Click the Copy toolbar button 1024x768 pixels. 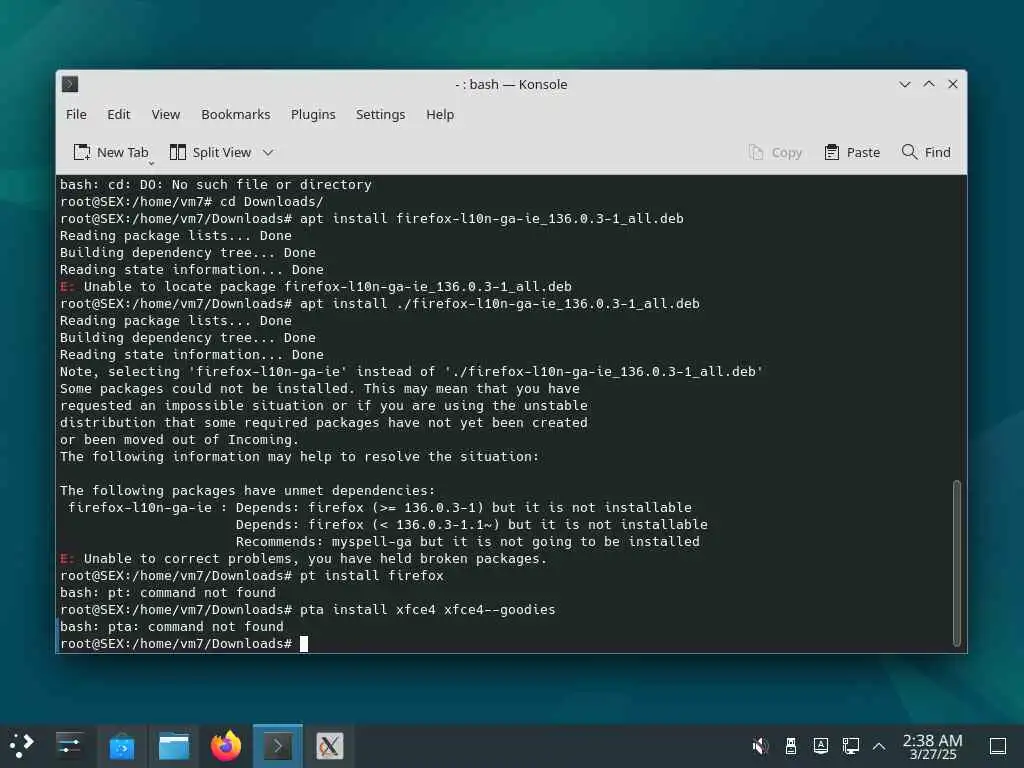coord(775,152)
